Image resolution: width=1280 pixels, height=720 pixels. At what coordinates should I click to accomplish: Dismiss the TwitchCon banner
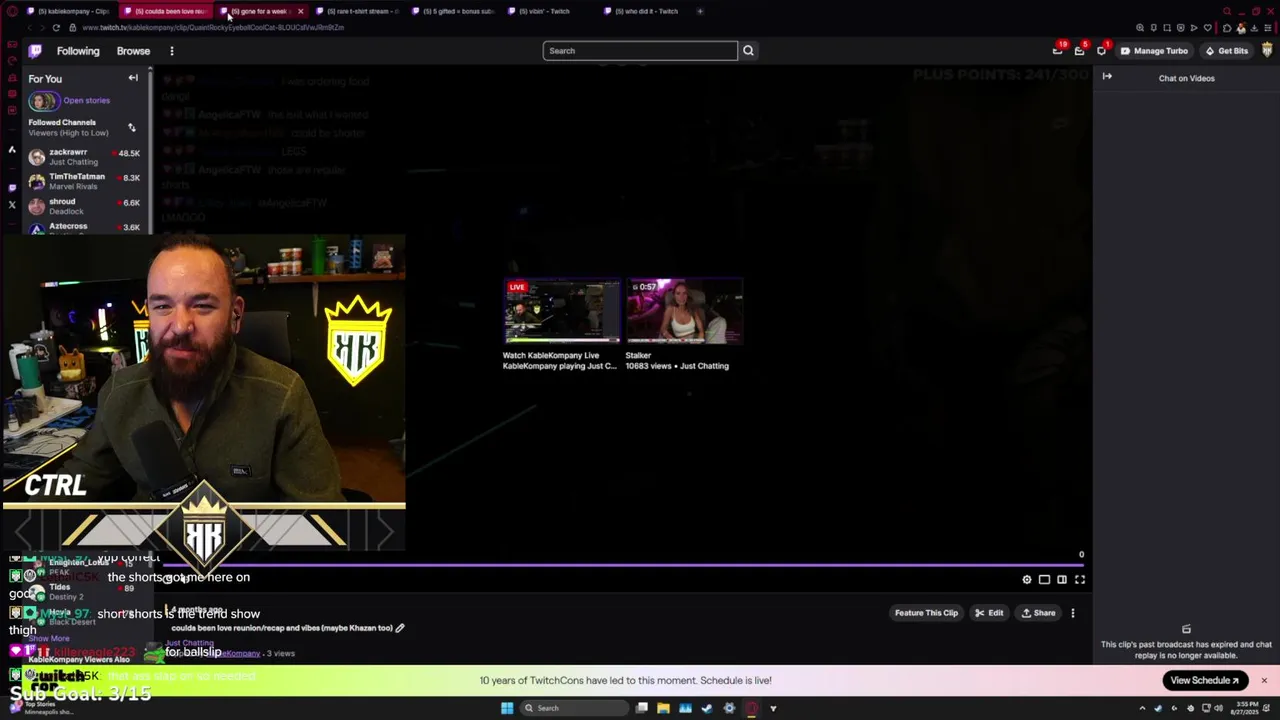point(1264,680)
